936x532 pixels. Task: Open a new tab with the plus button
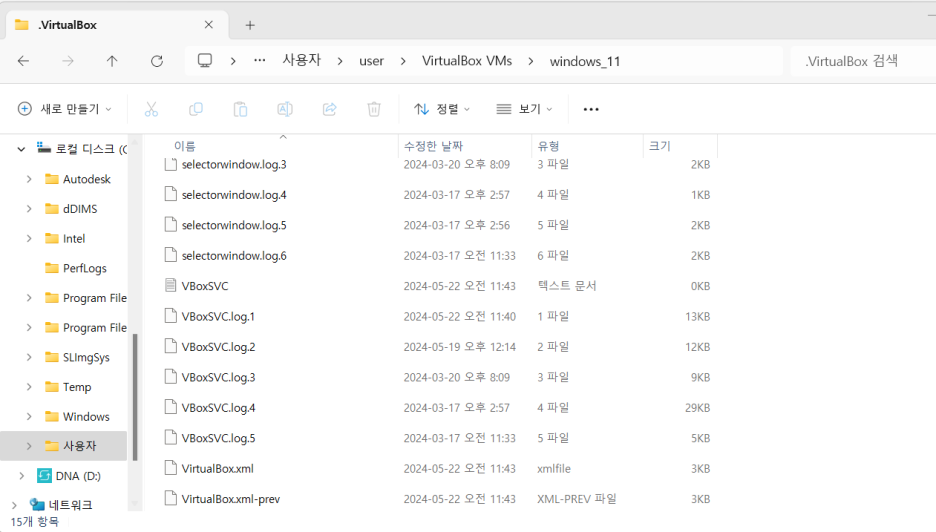tap(250, 25)
